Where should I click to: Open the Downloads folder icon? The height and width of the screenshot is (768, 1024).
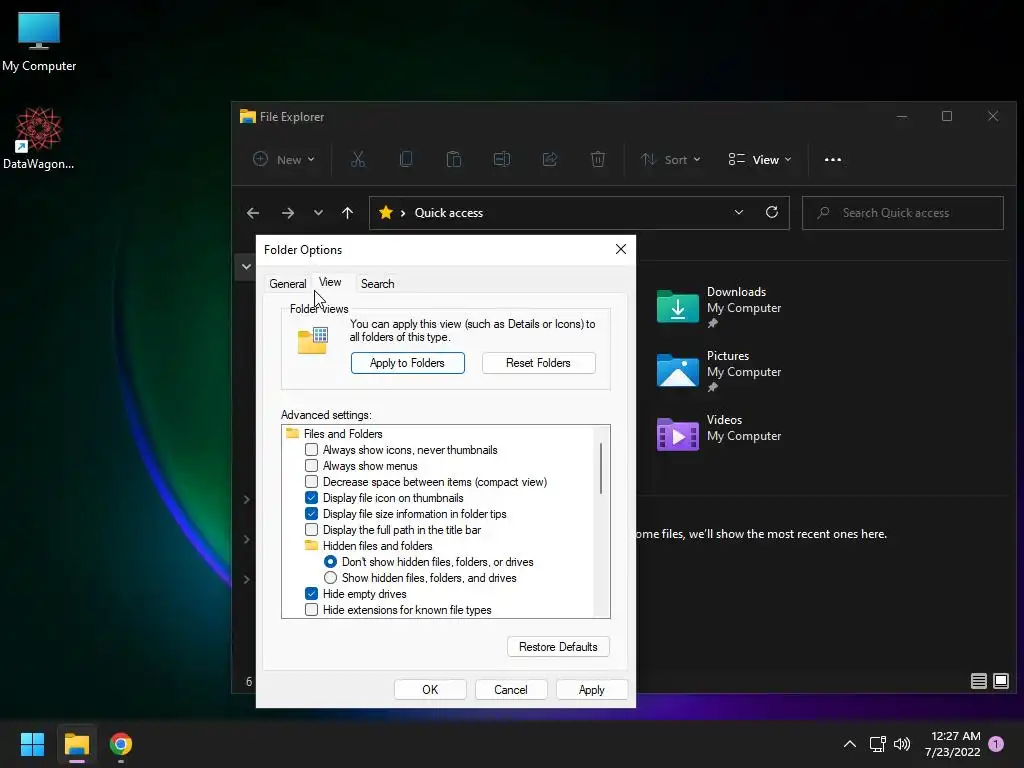tap(677, 306)
